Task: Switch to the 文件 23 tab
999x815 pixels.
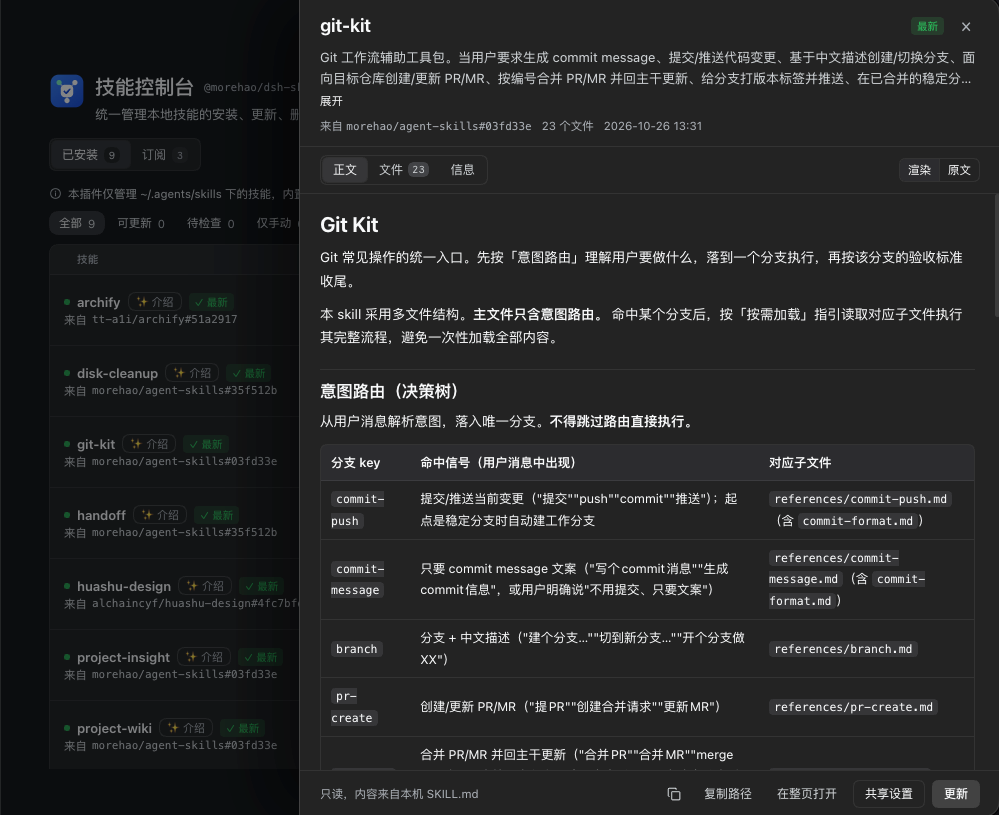Action: point(403,169)
